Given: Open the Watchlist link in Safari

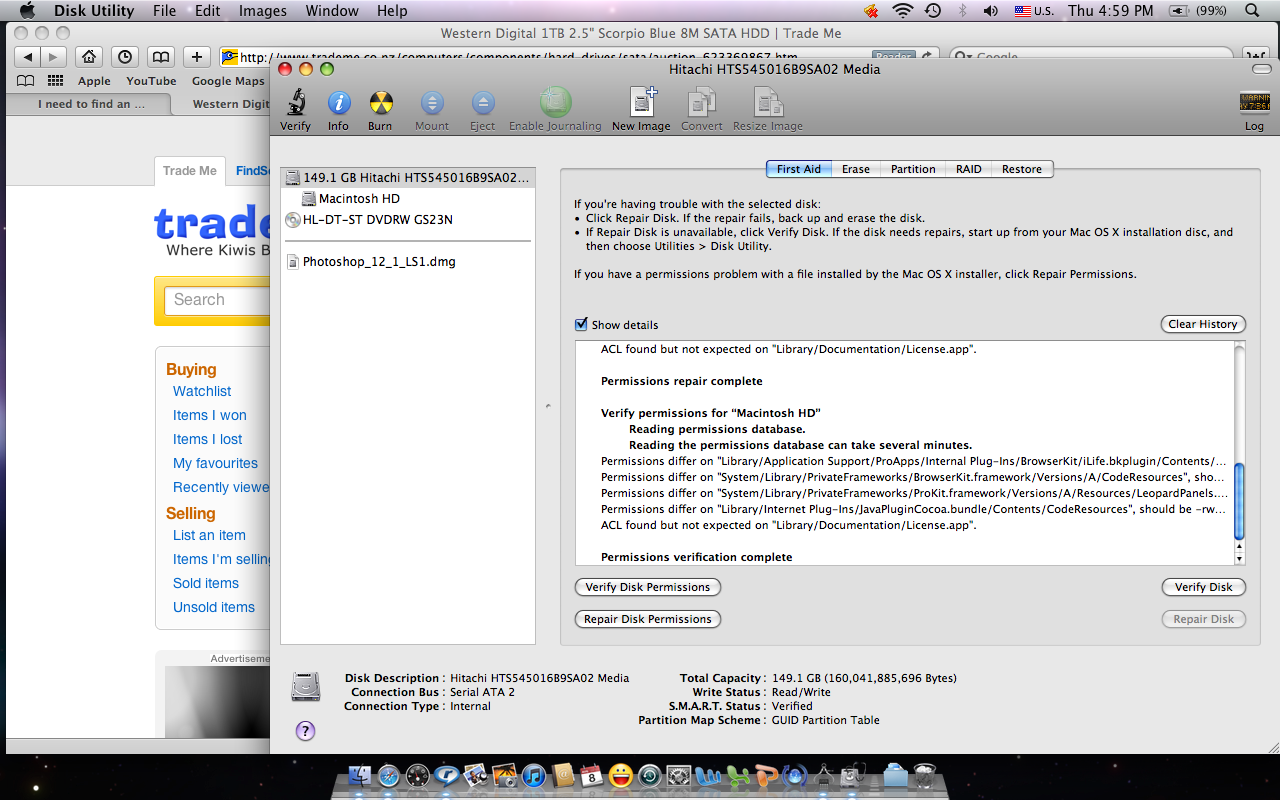Looking at the screenshot, I should (x=202, y=391).
